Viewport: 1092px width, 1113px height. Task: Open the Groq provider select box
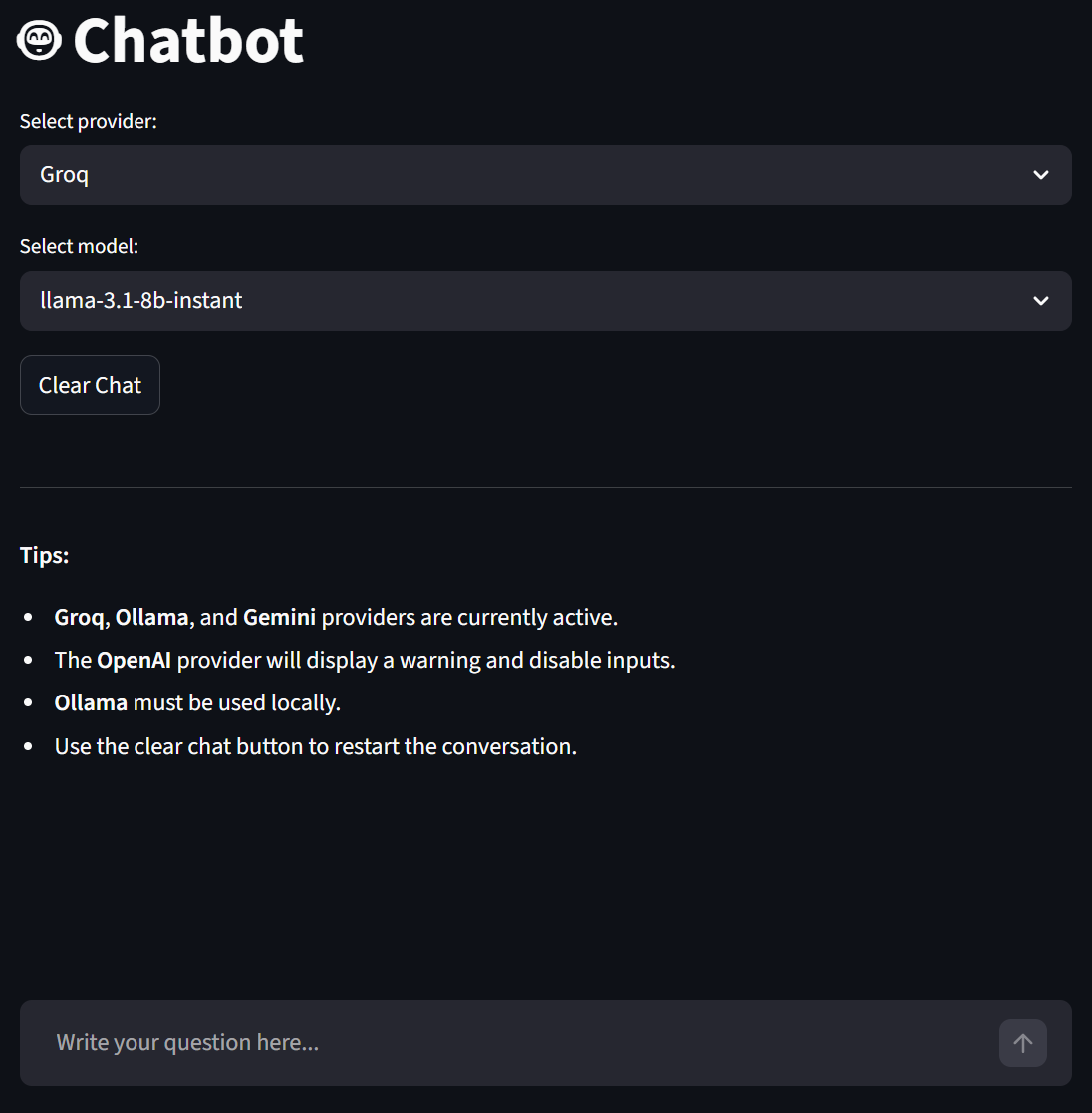528,175
